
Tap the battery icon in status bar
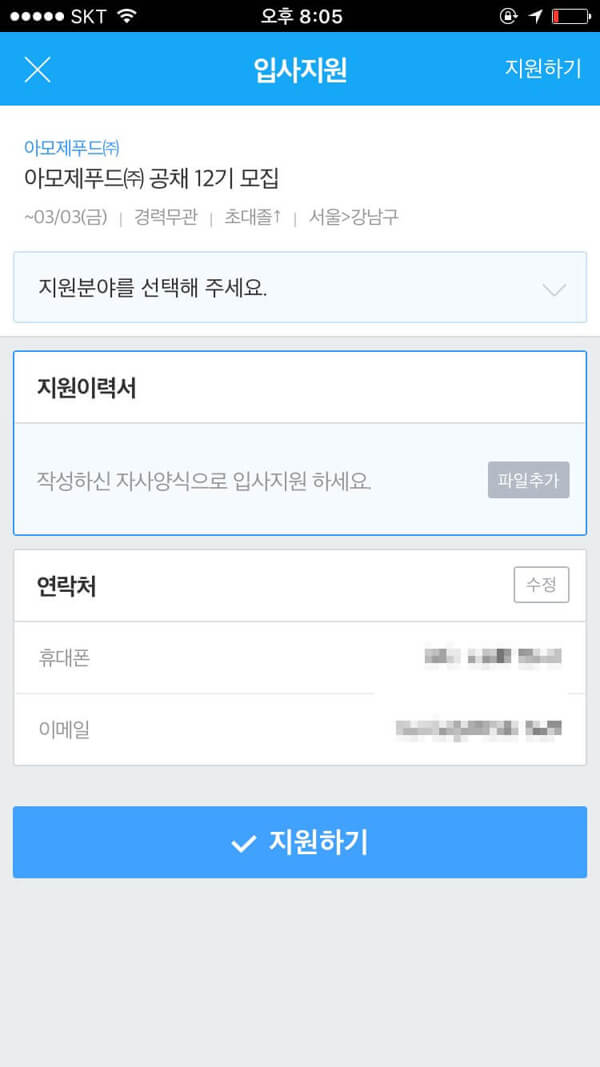point(570,16)
